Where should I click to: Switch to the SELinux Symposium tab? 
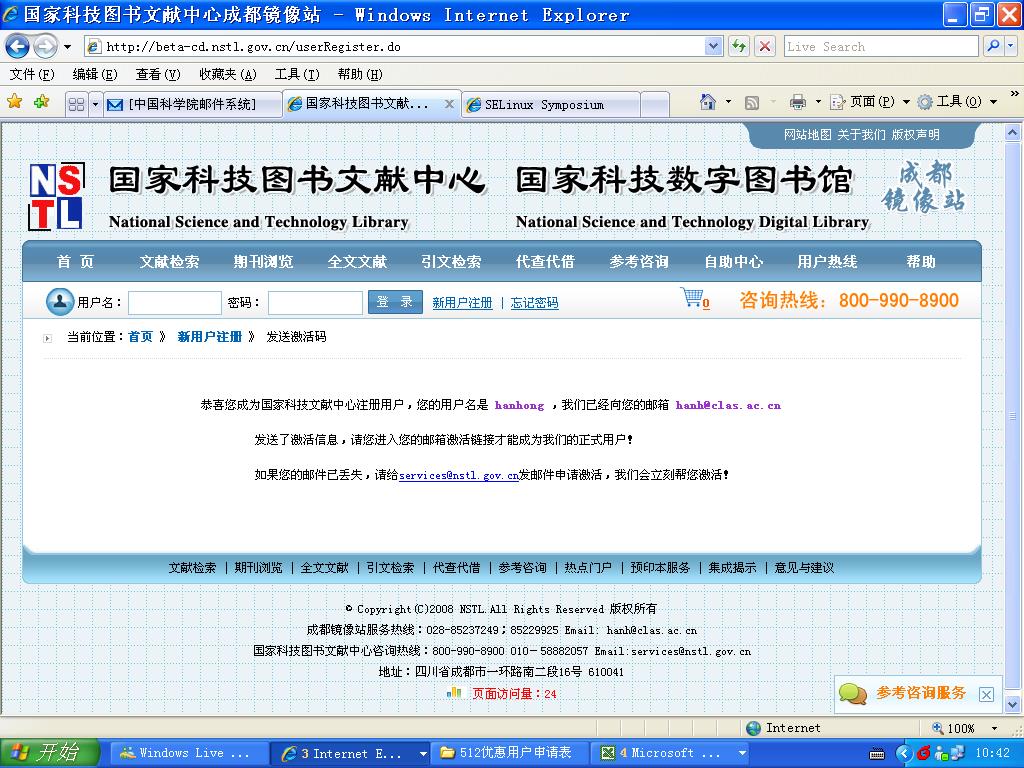[551, 104]
